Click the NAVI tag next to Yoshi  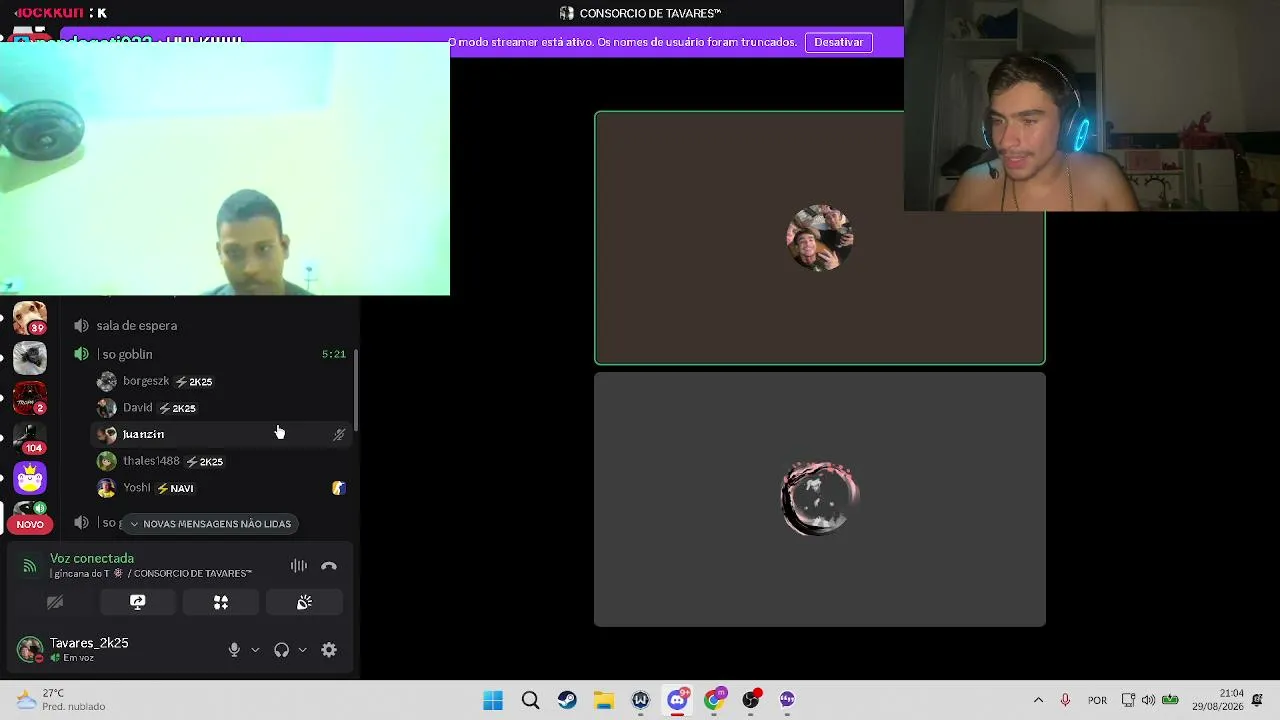coord(175,488)
